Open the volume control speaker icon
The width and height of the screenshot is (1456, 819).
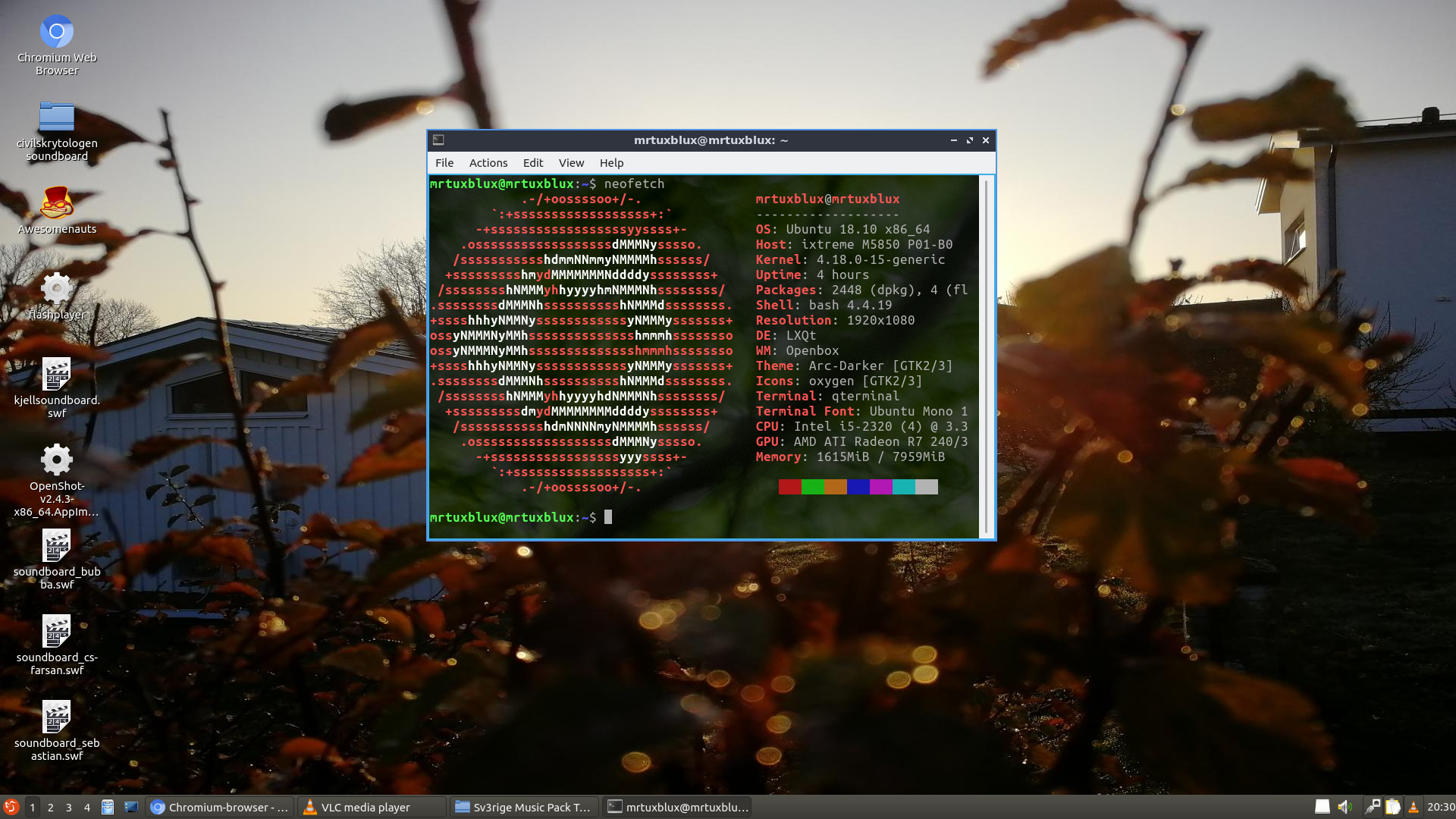(1345, 807)
